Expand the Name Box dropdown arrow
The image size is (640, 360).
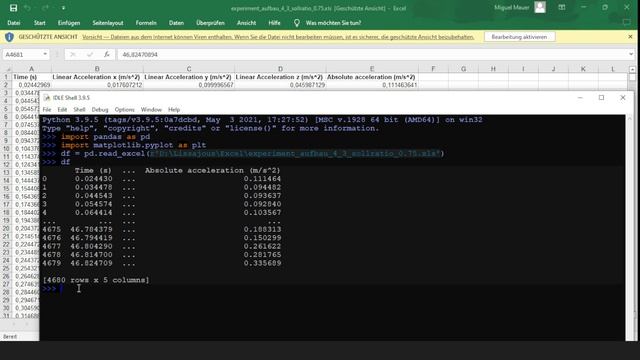pyautogui.click(x=45, y=54)
